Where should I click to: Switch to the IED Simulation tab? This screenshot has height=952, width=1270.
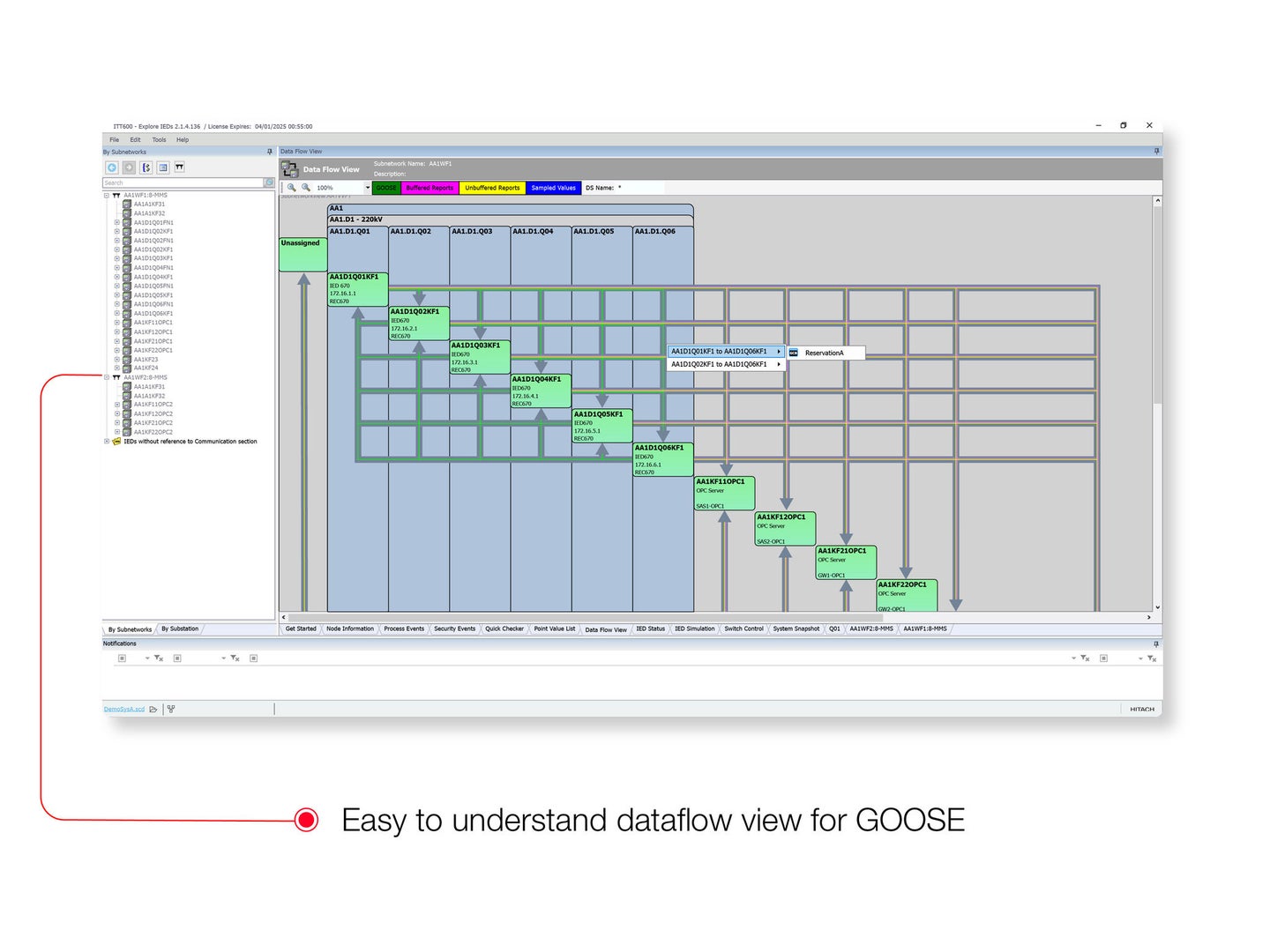[x=695, y=628]
